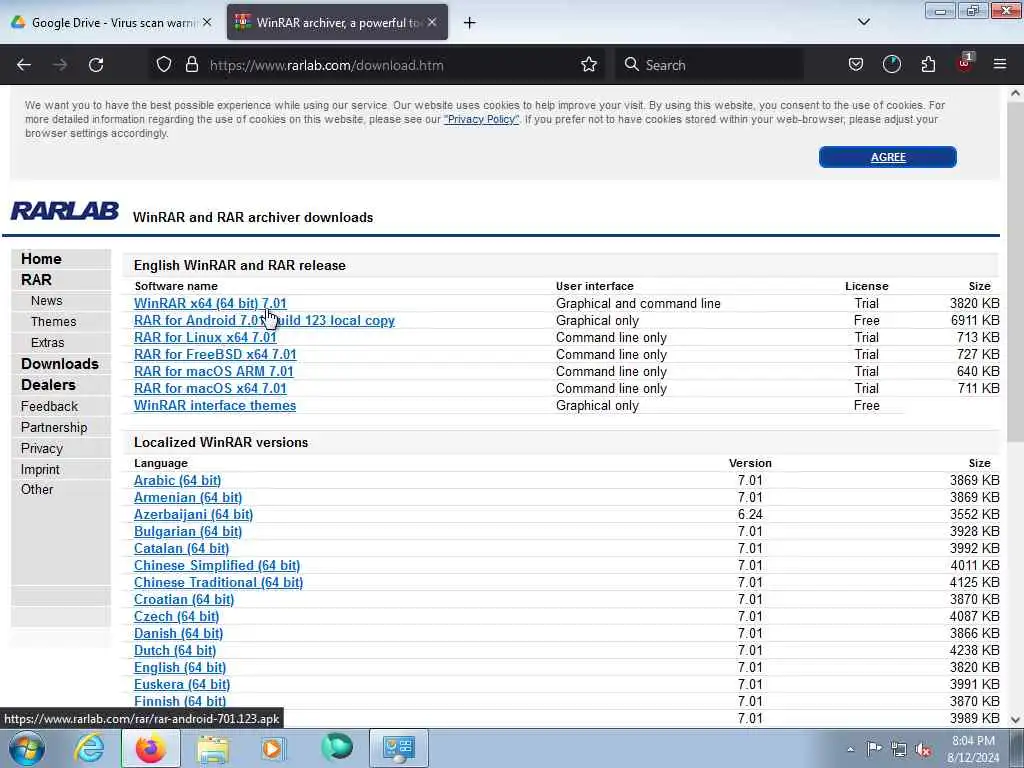Image resolution: width=1024 pixels, height=768 pixels.
Task: Open Privacy in sidebar
Action: [42, 449]
